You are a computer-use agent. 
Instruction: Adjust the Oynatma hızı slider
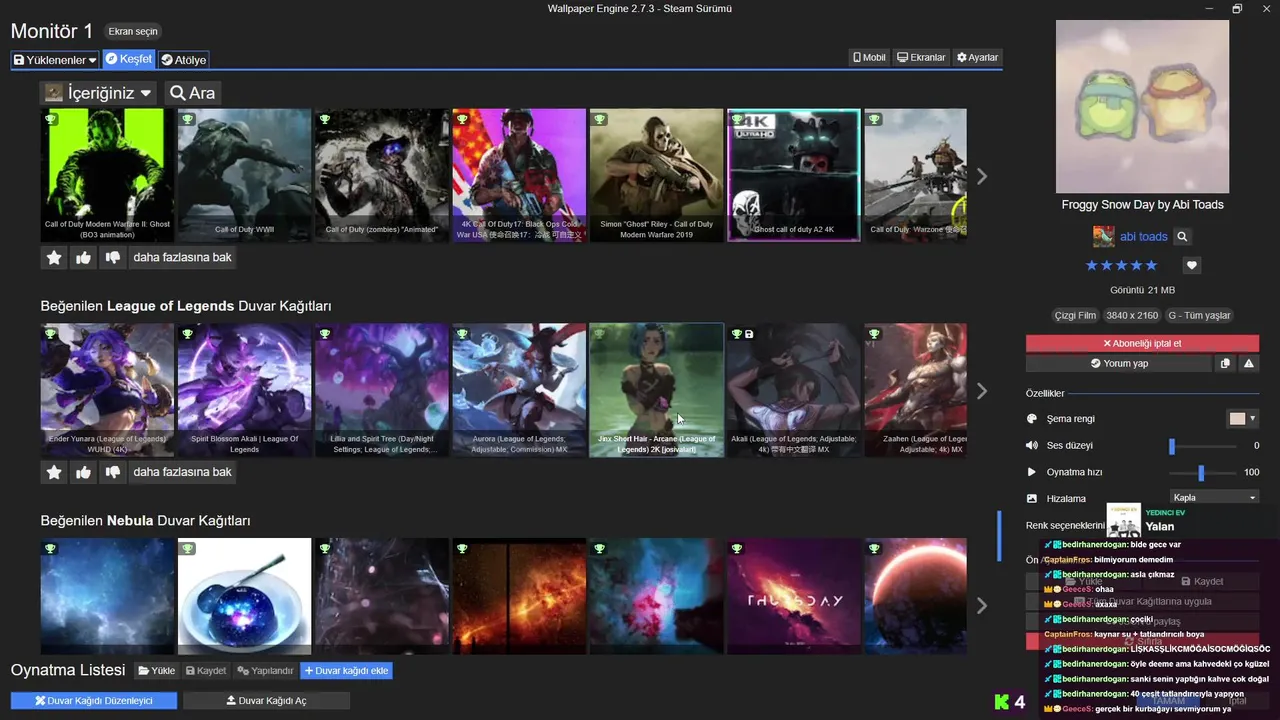pyautogui.click(x=1203, y=472)
